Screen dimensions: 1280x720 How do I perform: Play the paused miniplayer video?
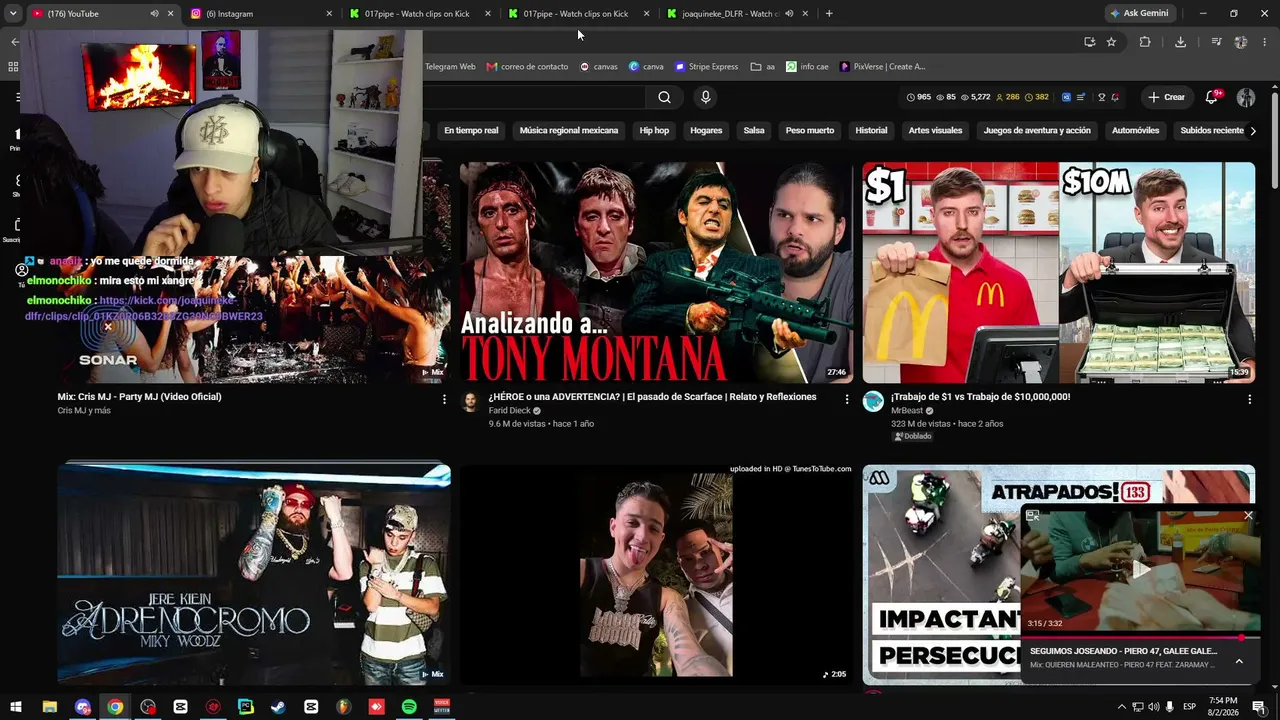1140,570
